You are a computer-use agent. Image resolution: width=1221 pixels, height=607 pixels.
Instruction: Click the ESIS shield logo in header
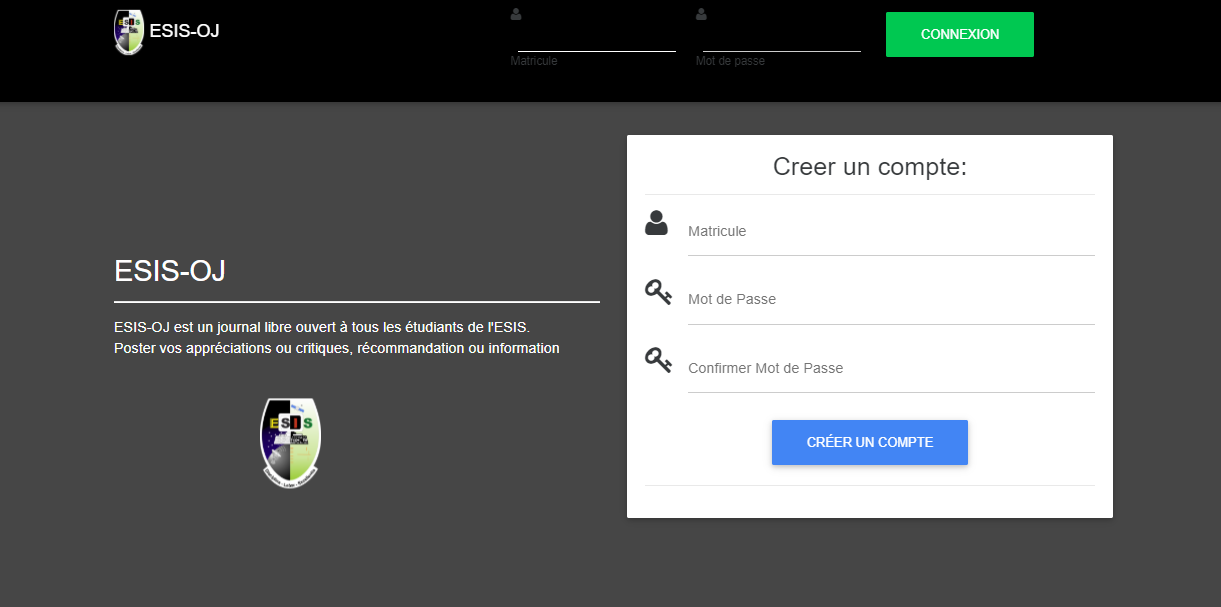[x=129, y=32]
